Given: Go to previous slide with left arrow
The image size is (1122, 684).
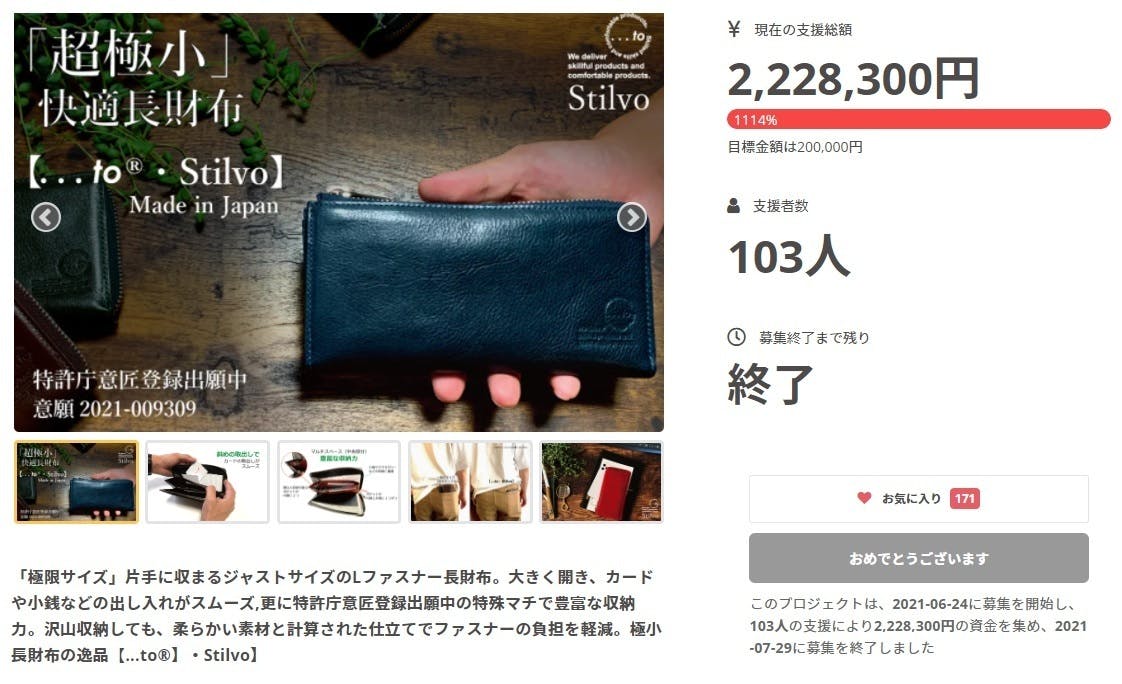Looking at the screenshot, I should point(46,217).
